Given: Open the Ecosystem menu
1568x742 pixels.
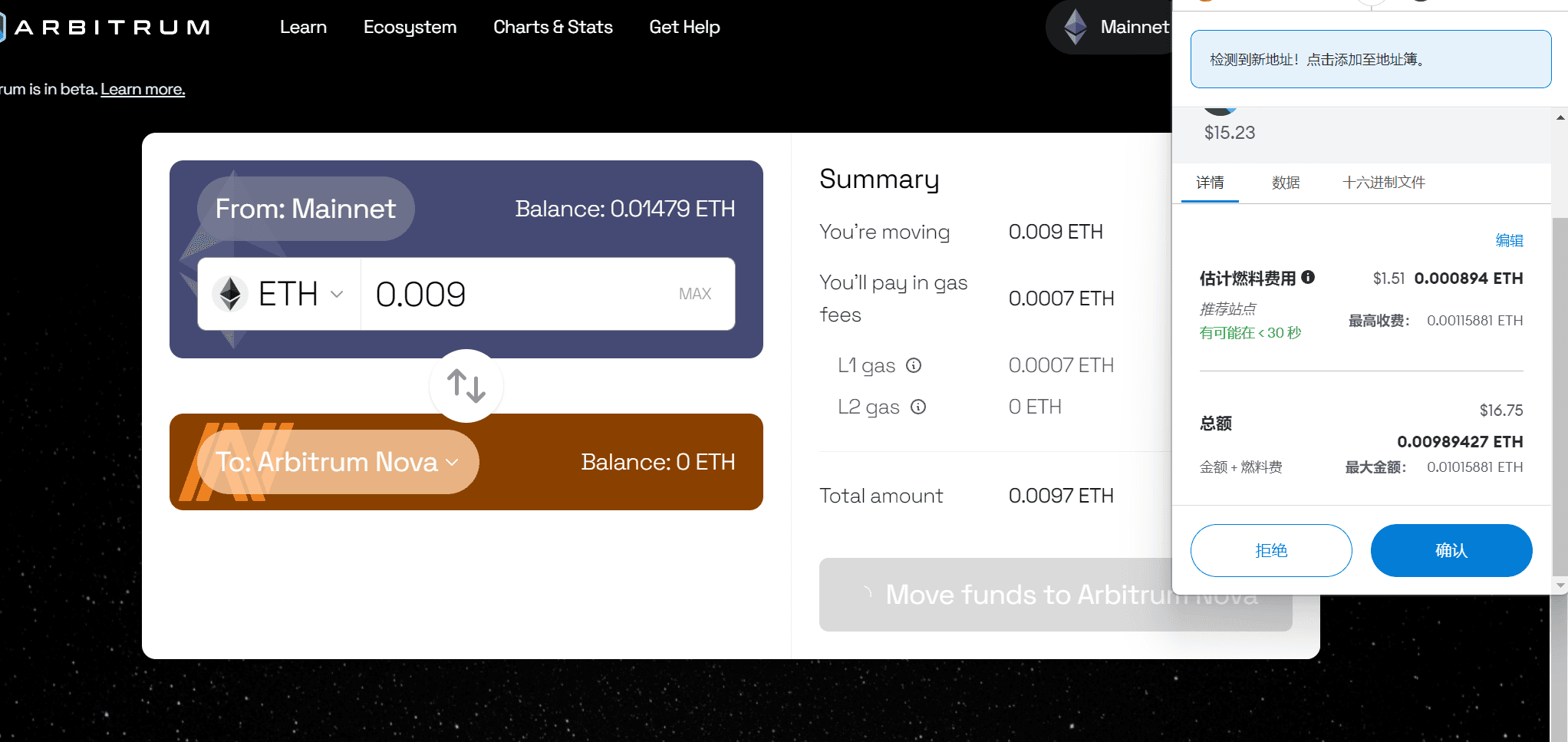Looking at the screenshot, I should tap(410, 27).
